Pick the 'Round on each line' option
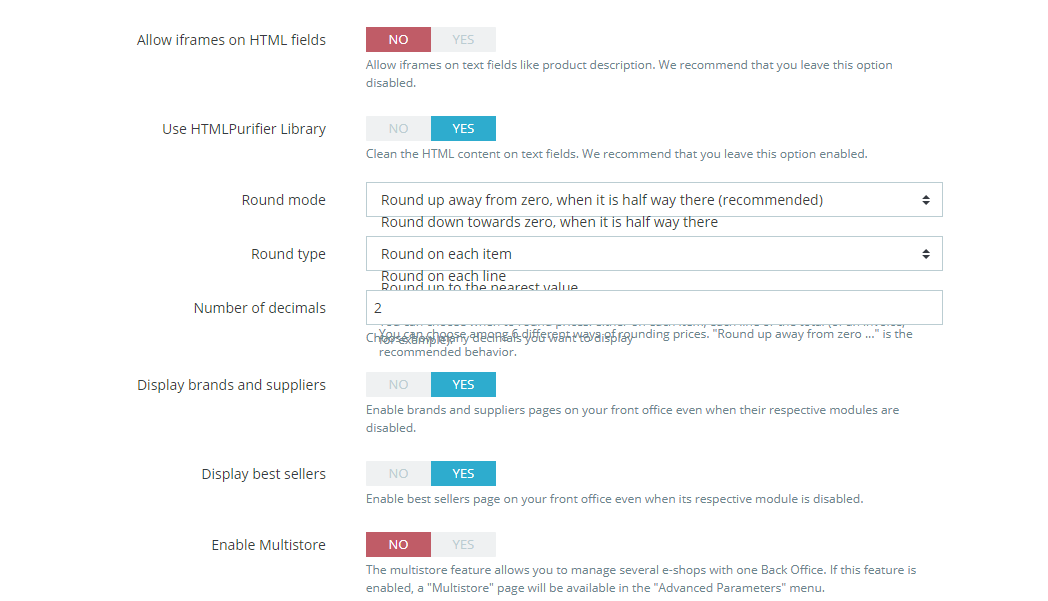This screenshot has height=601, width=1048. pyautogui.click(x=443, y=276)
